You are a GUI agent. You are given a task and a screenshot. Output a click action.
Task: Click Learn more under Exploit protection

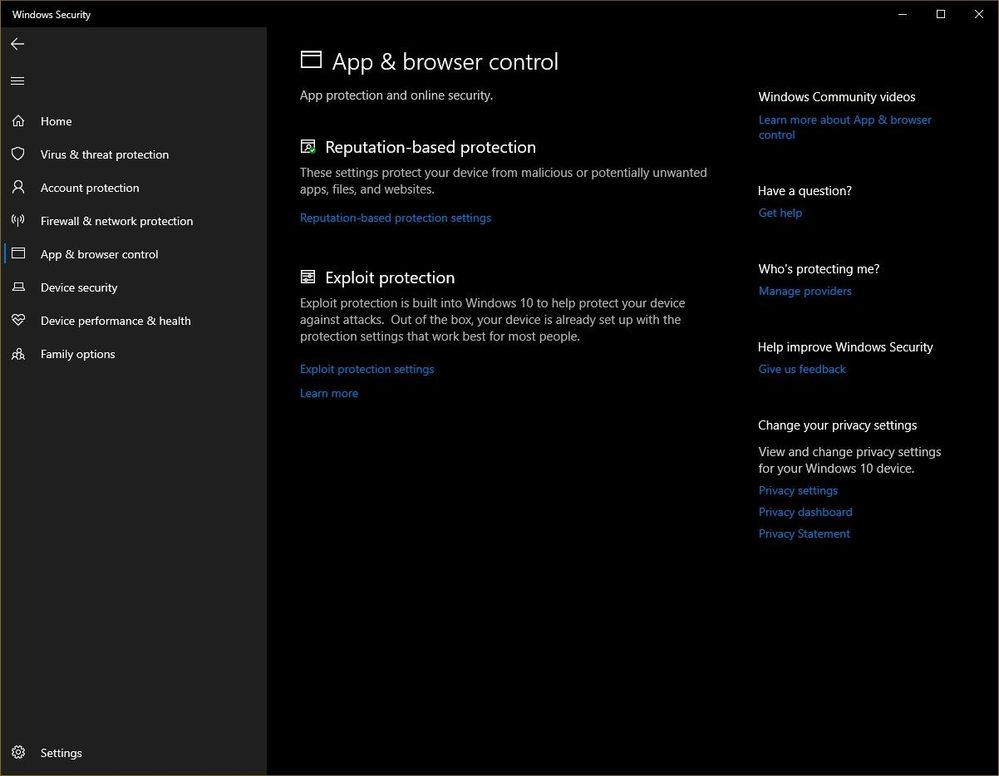[329, 393]
